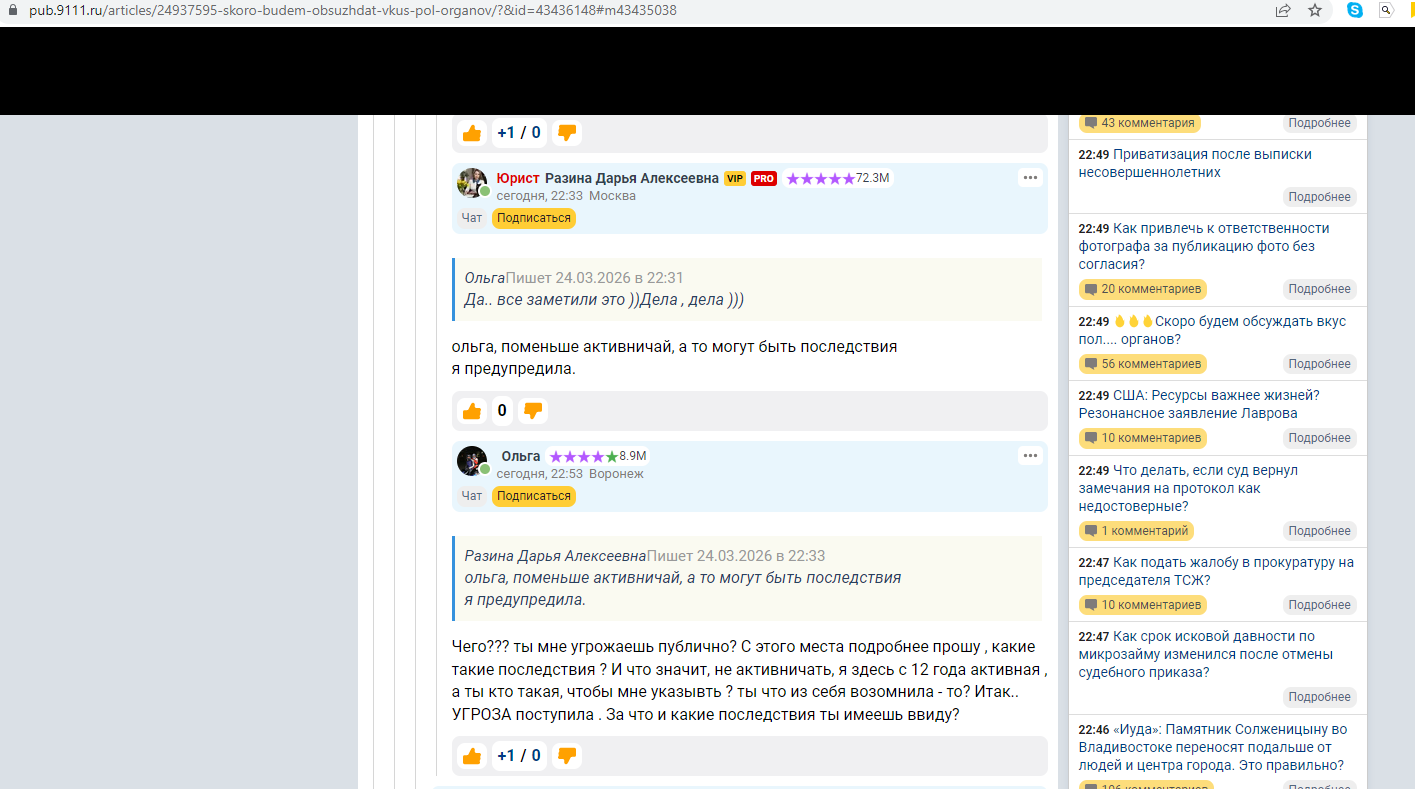This screenshot has height=789, width=1415.
Task: Open the 1 комментарий badge
Action: [1136, 531]
